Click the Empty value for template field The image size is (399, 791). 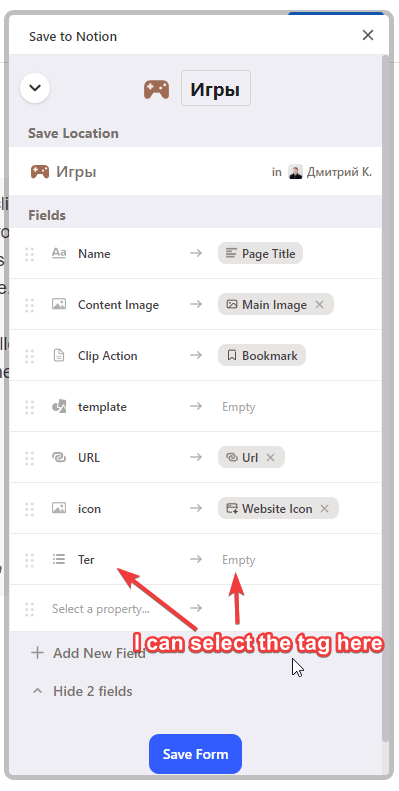239,407
